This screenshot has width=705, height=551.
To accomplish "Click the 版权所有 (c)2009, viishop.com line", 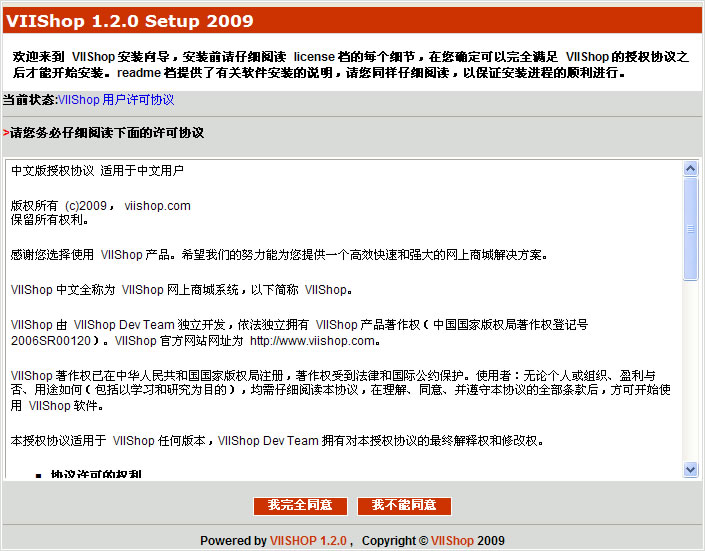I will coord(101,206).
